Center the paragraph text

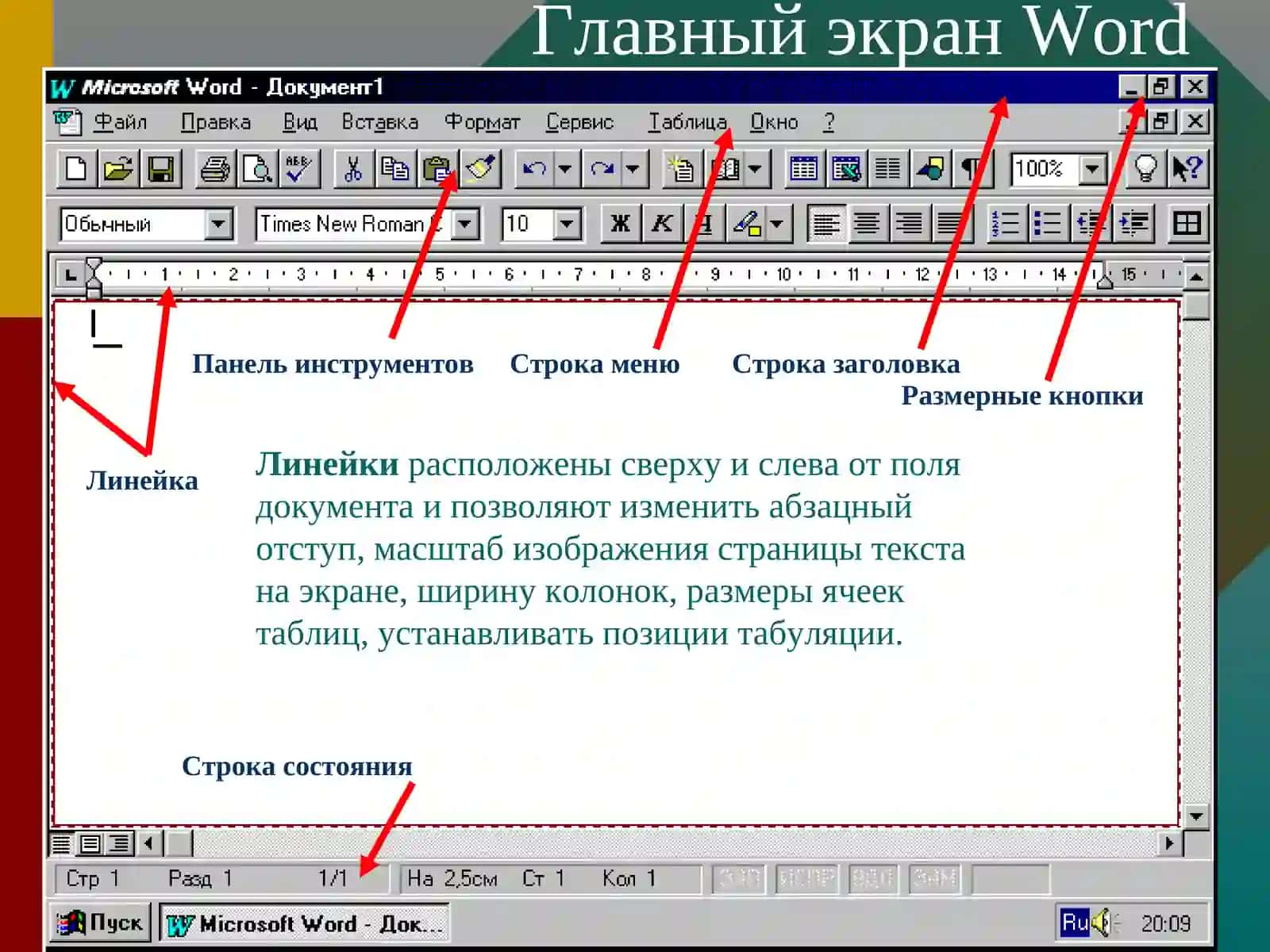pyautogui.click(x=868, y=224)
